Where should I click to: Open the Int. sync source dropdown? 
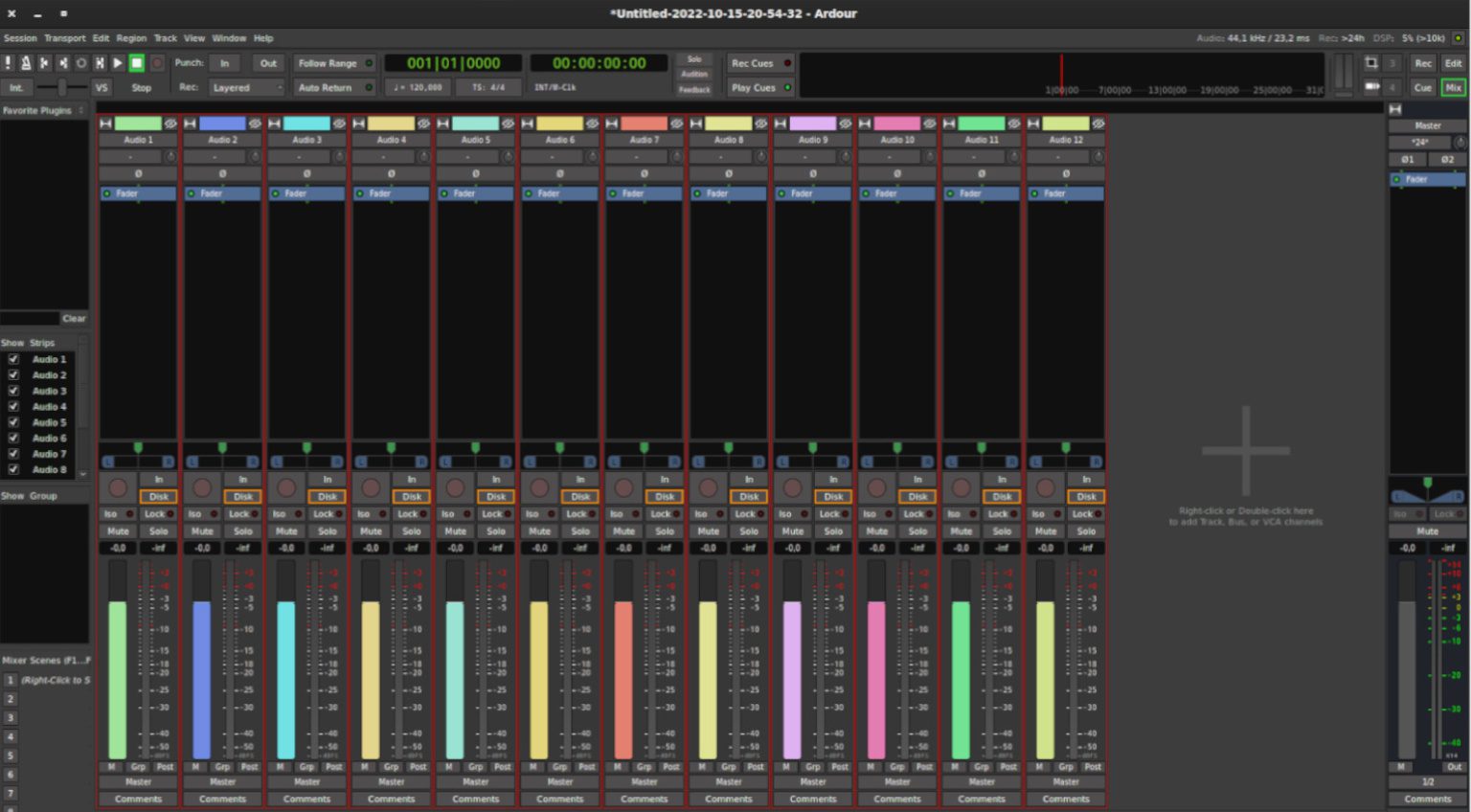[16, 87]
